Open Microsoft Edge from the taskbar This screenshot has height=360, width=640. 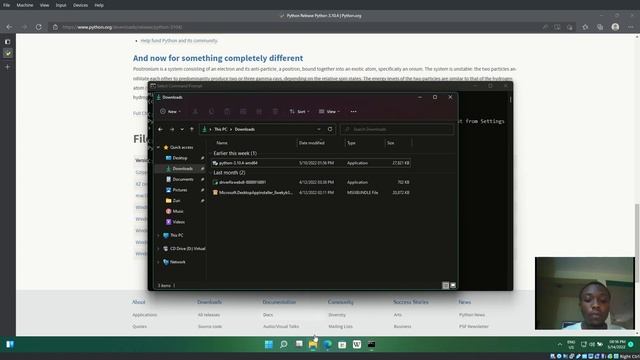point(327,344)
